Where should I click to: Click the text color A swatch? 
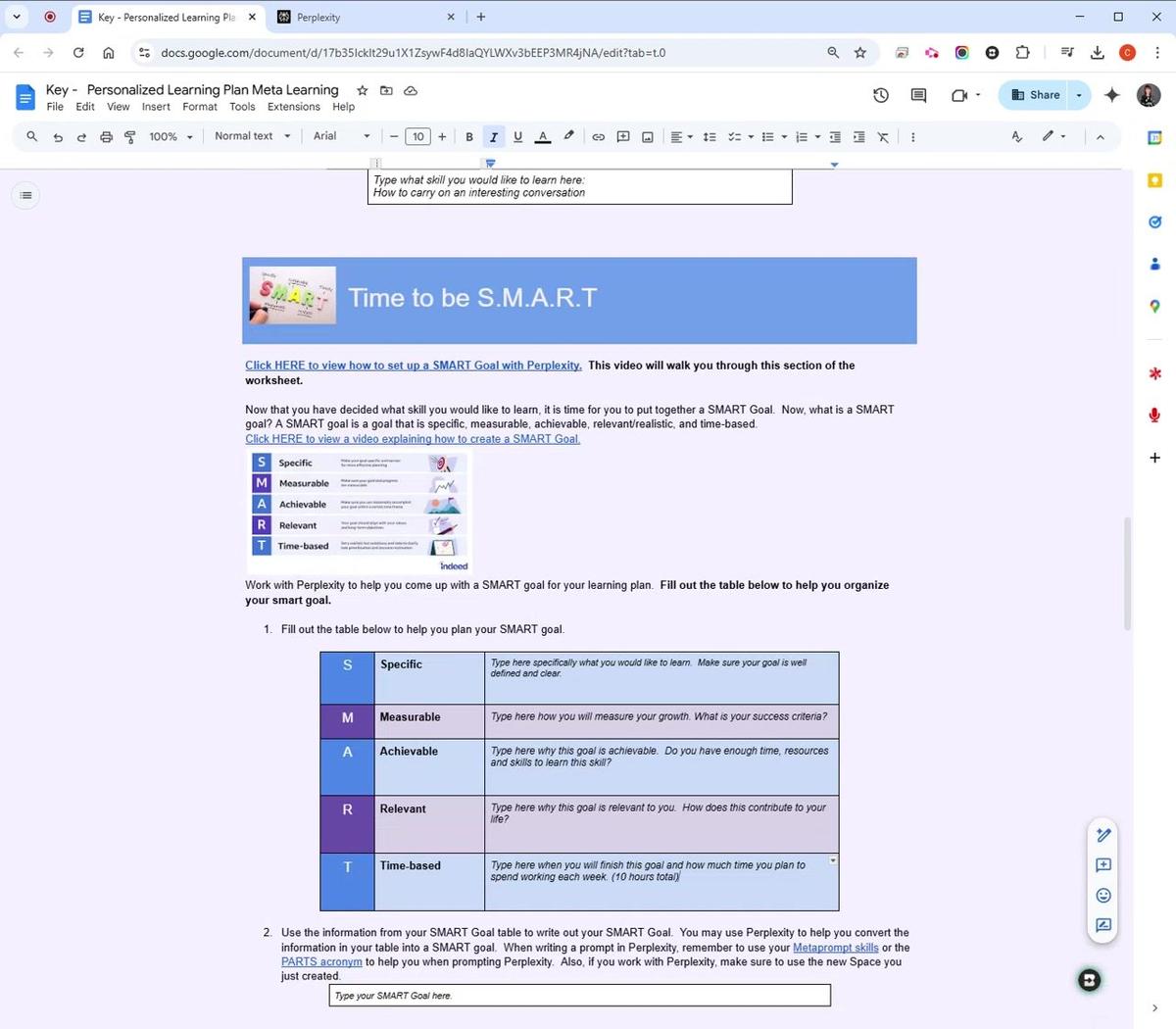click(x=543, y=137)
